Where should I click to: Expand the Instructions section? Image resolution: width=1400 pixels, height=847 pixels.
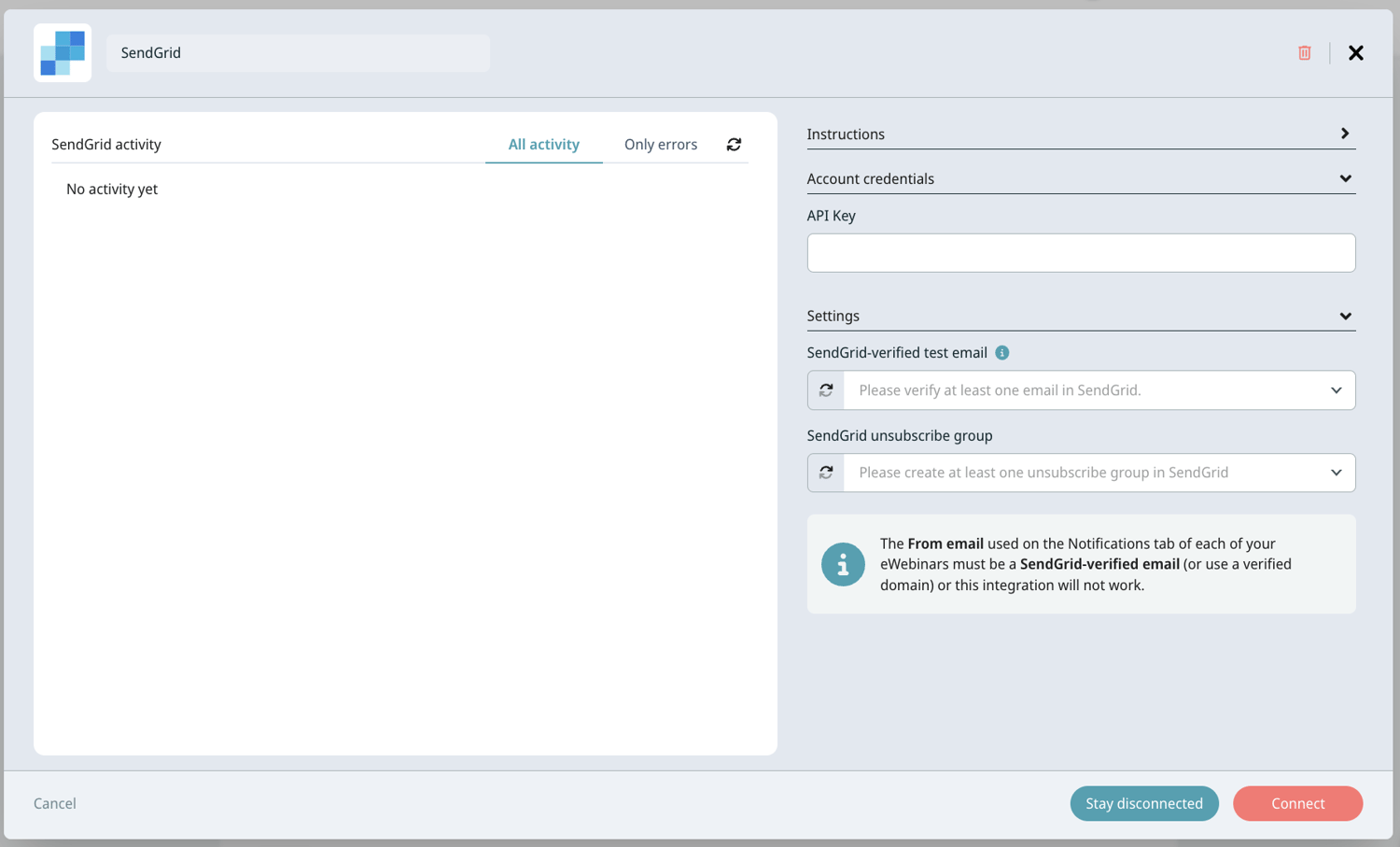pyautogui.click(x=1345, y=134)
